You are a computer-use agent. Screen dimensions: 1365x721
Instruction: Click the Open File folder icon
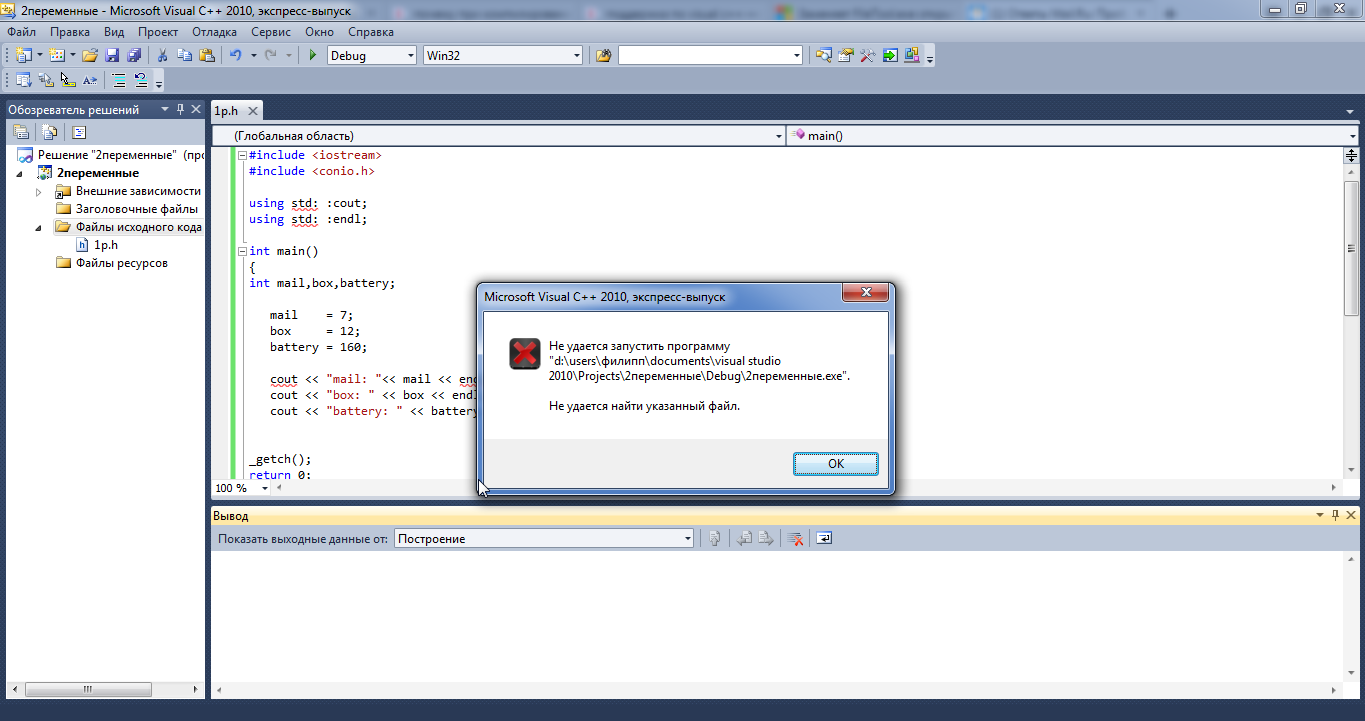(x=90, y=55)
